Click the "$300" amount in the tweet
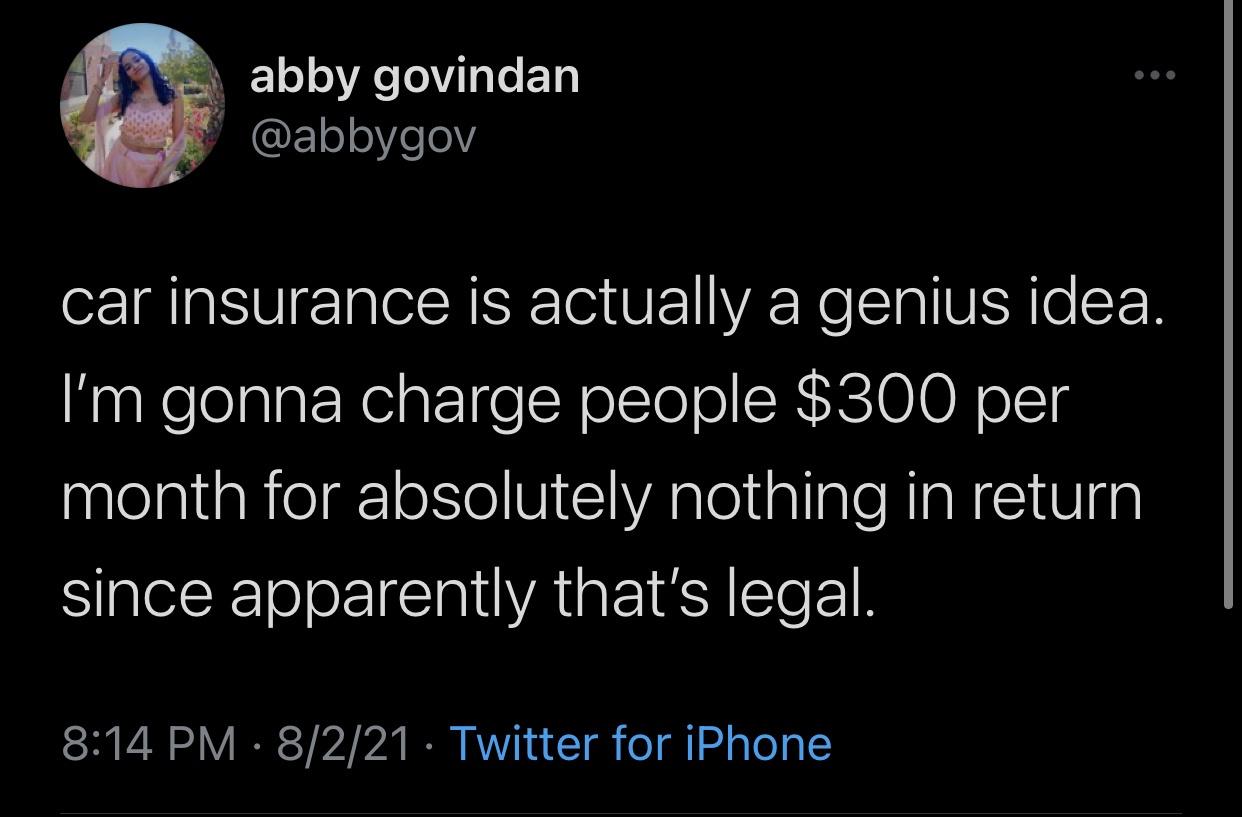 click(x=886, y=400)
